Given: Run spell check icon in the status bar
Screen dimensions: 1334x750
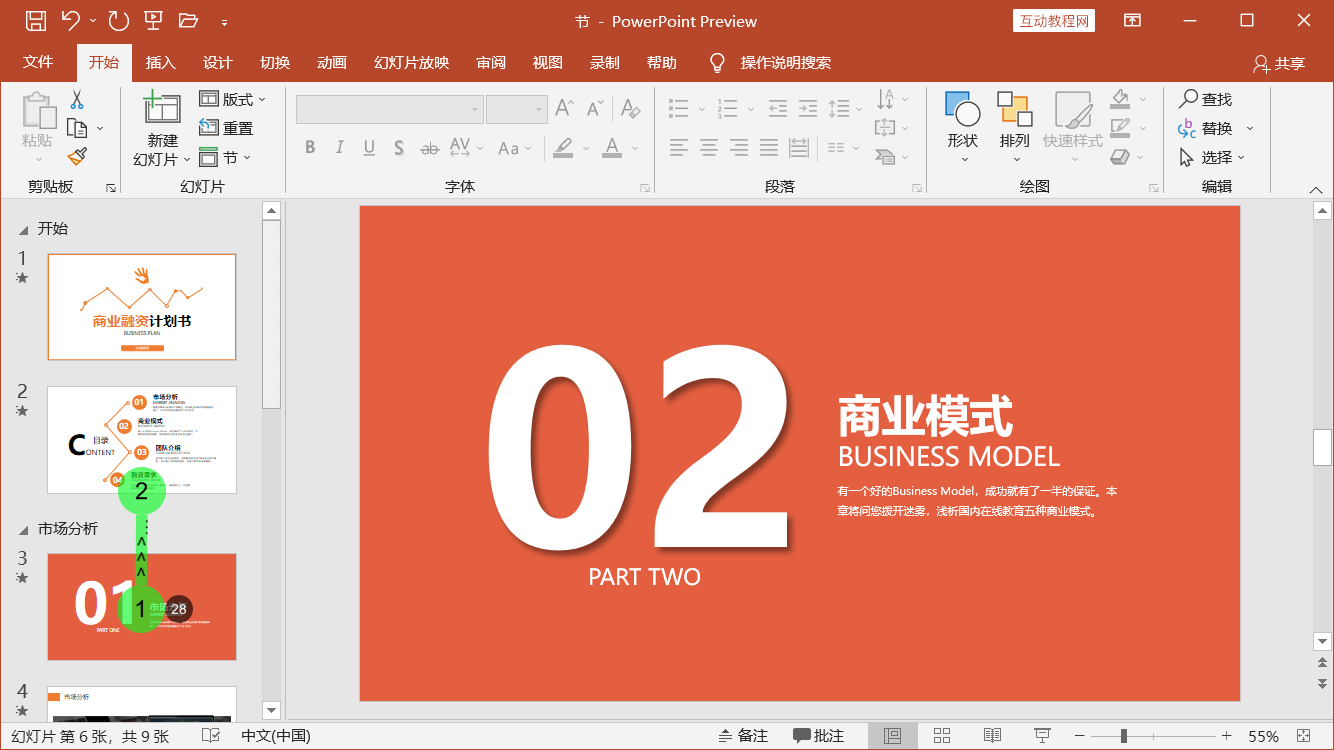Looking at the screenshot, I should pos(211,736).
